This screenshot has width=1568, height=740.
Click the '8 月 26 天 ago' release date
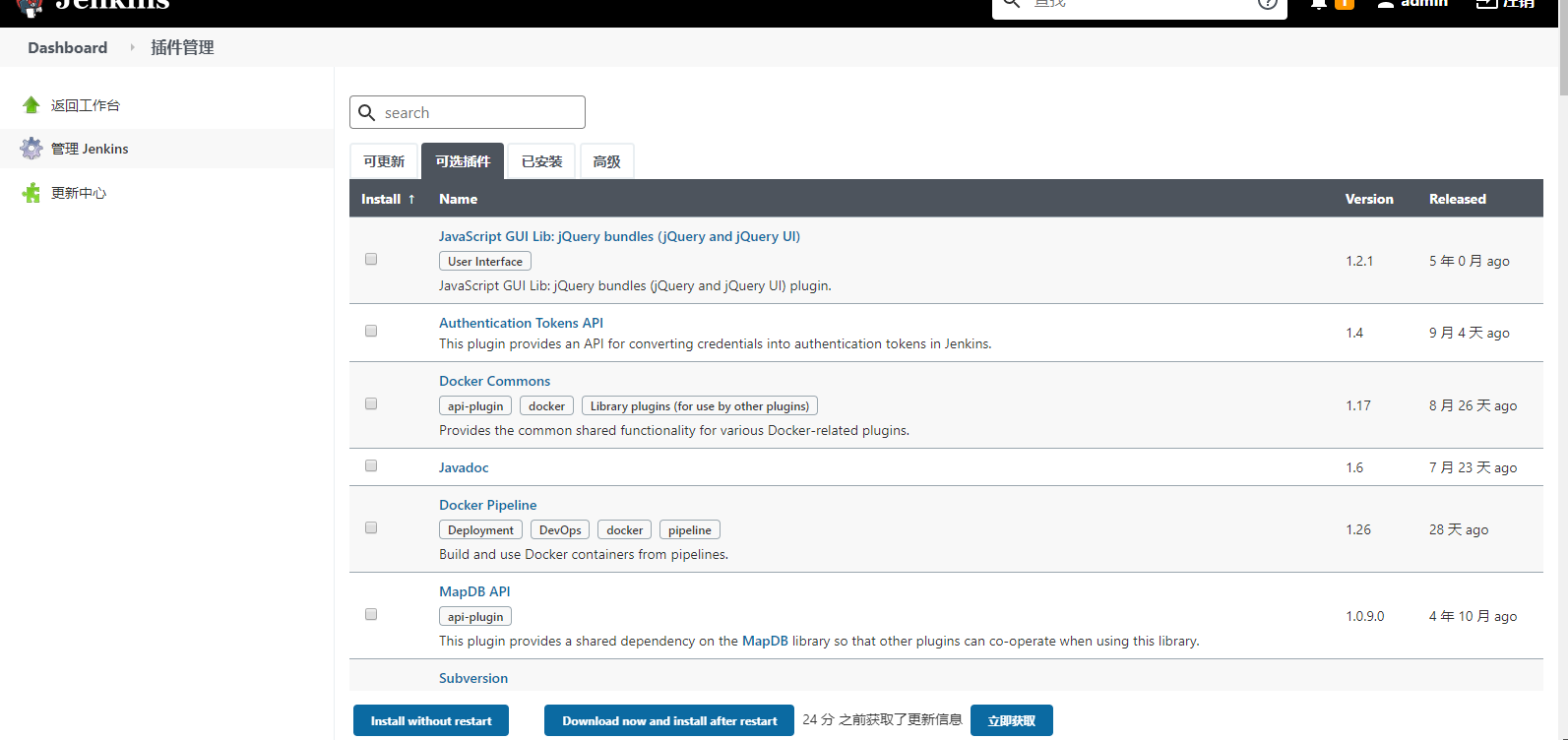pos(1474,405)
